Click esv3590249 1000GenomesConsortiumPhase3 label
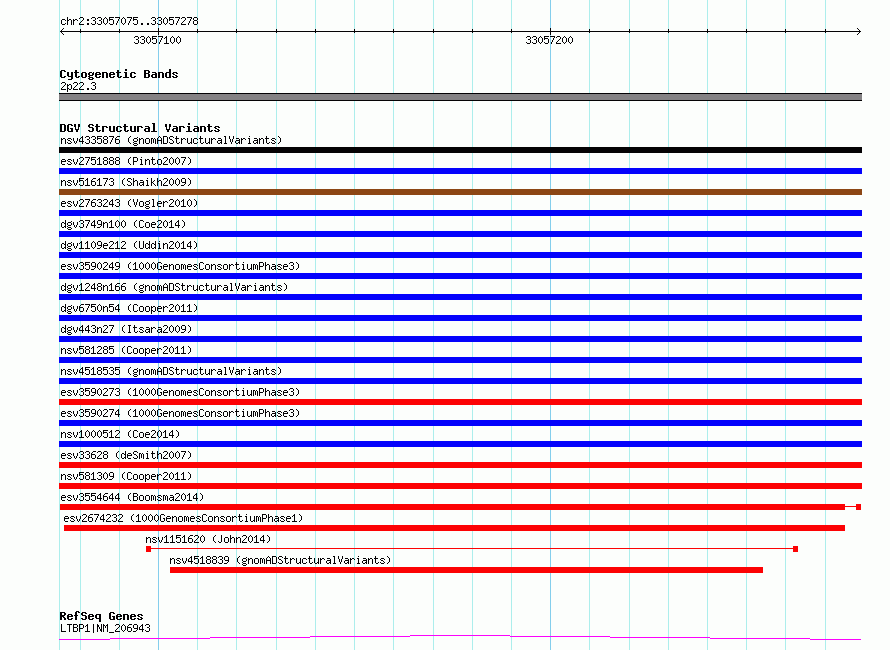The height and width of the screenshot is (650, 890). coord(180,266)
